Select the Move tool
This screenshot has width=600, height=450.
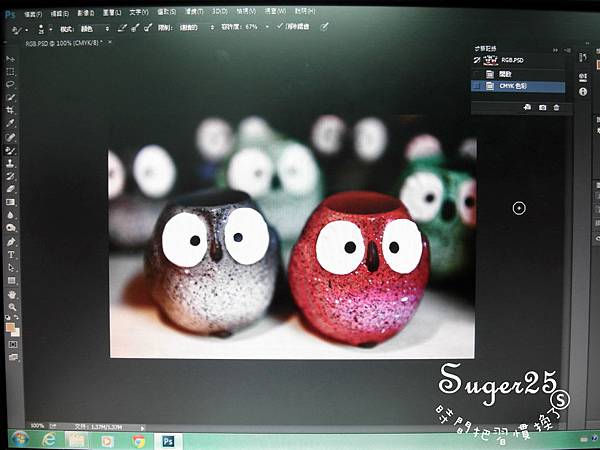(11, 59)
